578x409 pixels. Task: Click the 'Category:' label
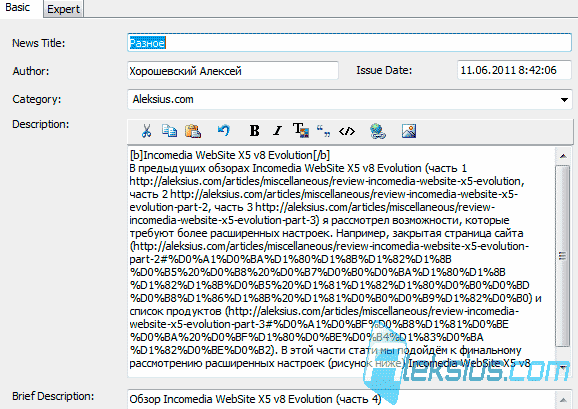[36, 99]
